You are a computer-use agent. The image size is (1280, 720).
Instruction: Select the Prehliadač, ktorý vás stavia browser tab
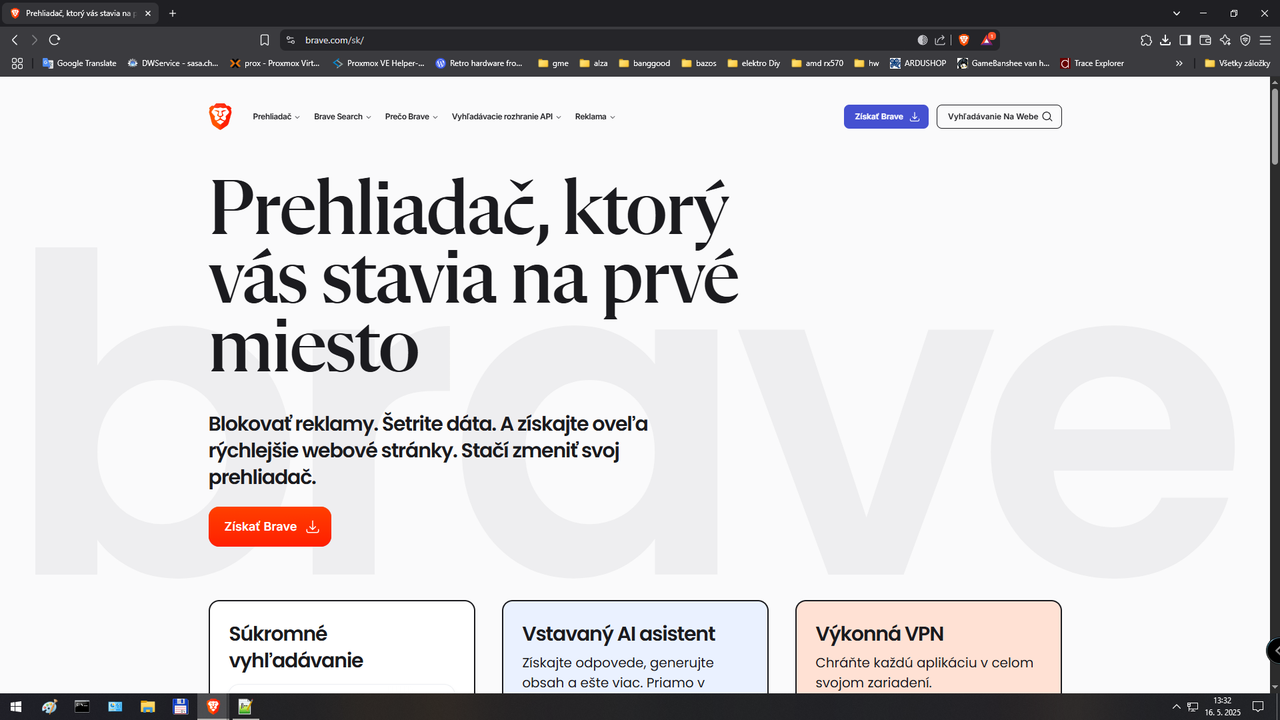click(x=78, y=13)
